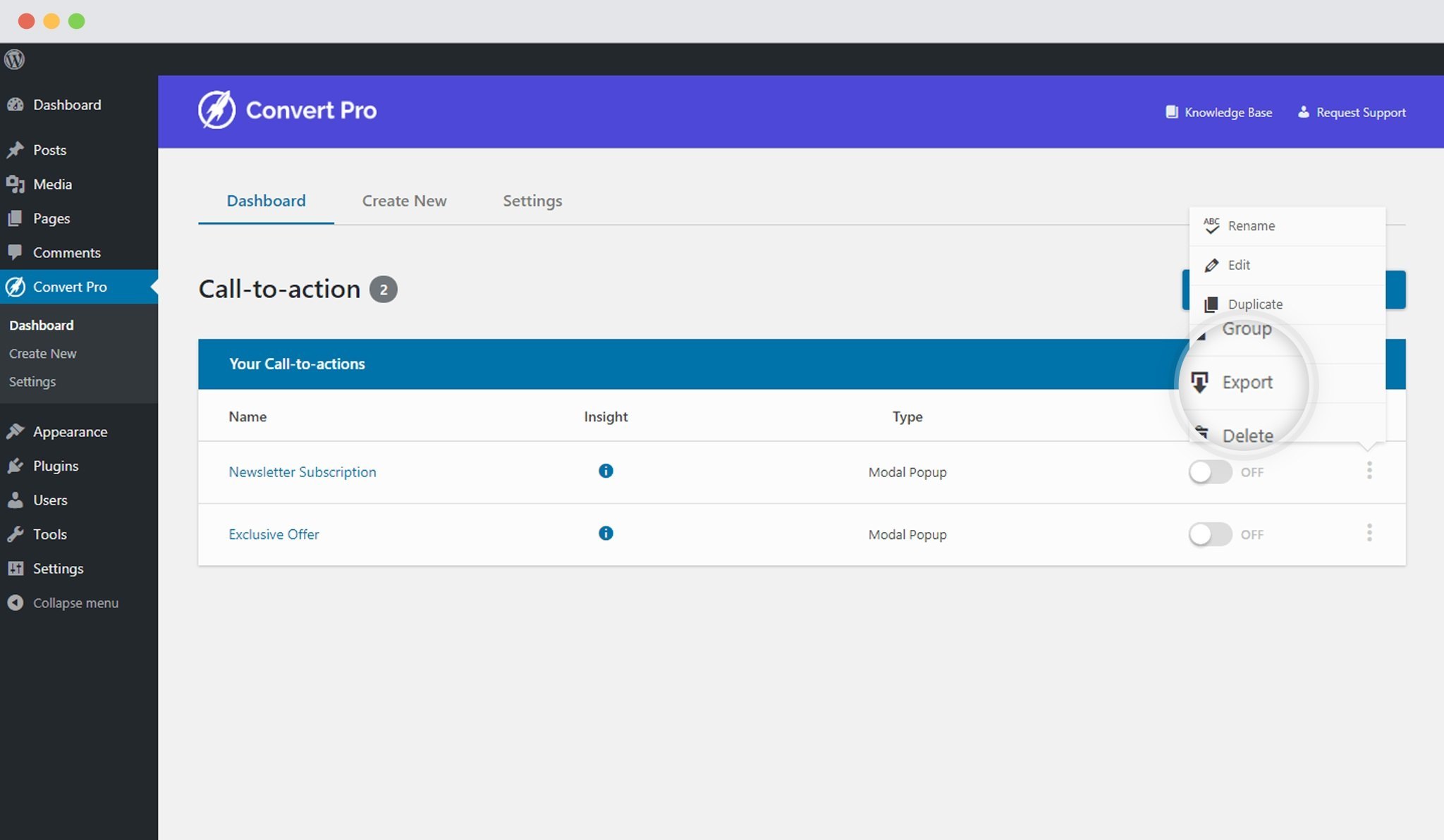1444x840 pixels.
Task: Click the Duplicate pages icon
Action: pos(1211,304)
